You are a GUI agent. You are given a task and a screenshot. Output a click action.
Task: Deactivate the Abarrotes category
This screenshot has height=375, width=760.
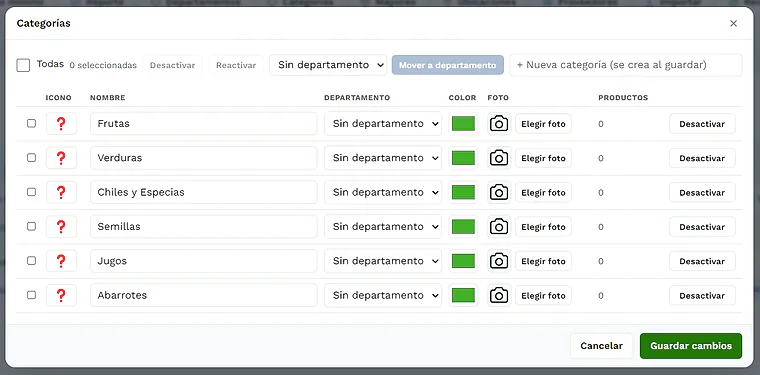coord(702,296)
